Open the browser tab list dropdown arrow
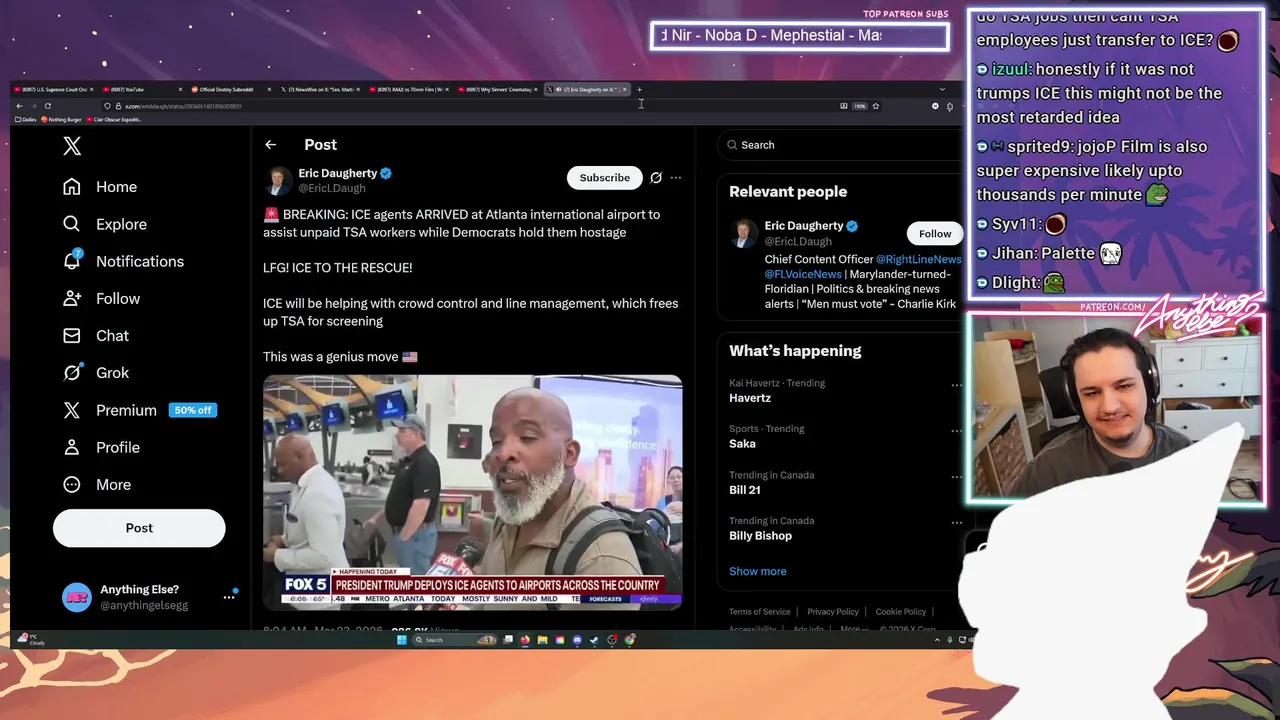Screen dimensions: 1280x720 tap(941, 89)
